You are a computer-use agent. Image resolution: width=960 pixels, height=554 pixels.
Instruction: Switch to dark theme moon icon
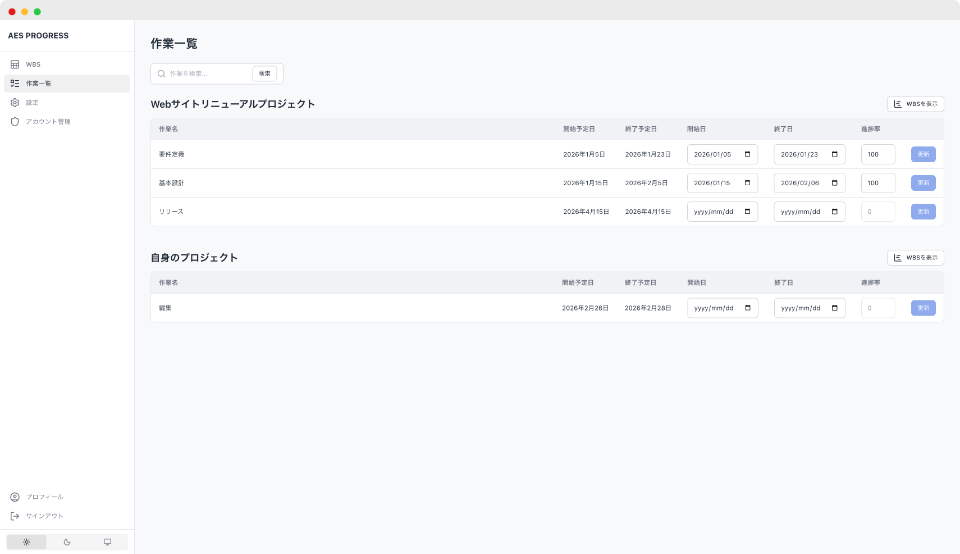click(67, 542)
